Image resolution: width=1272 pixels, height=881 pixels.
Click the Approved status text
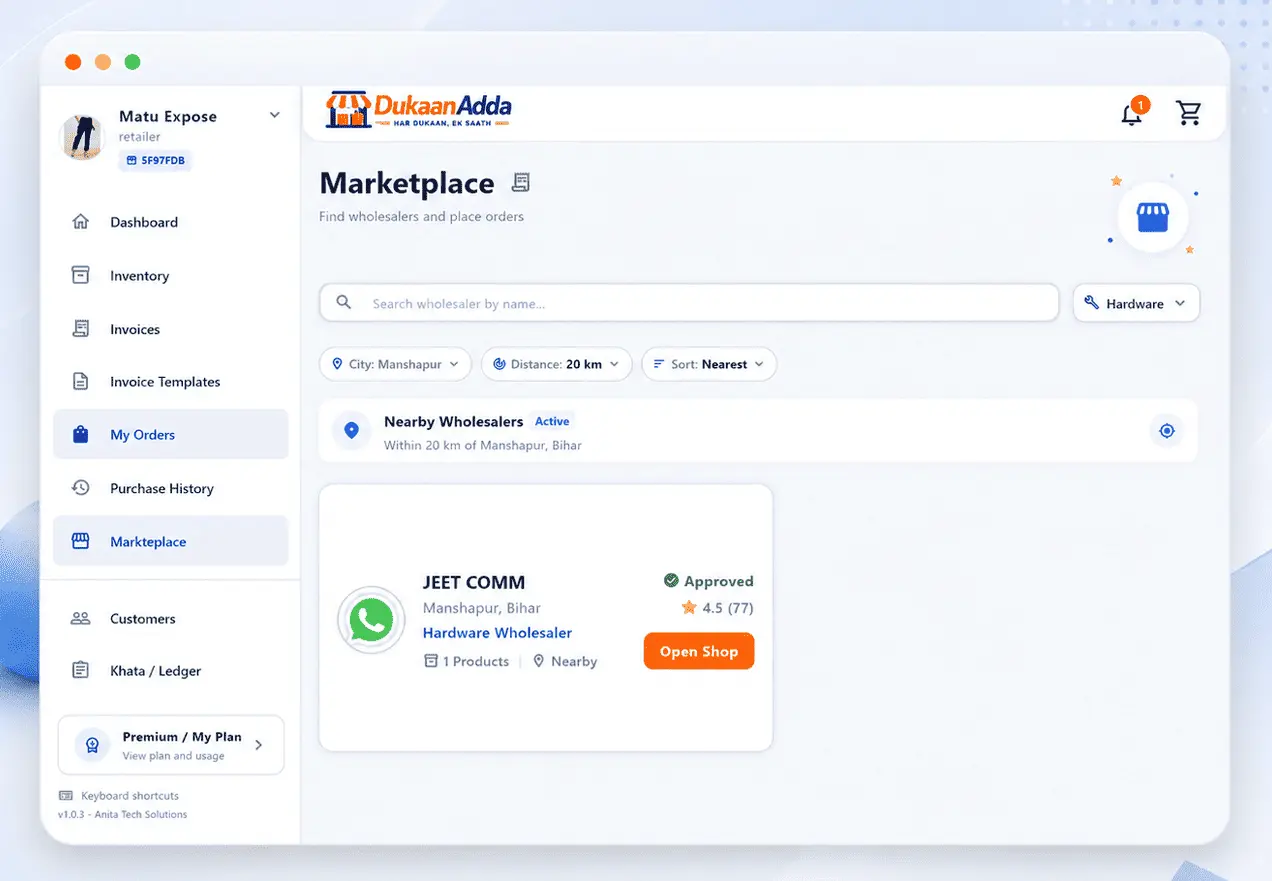(719, 581)
